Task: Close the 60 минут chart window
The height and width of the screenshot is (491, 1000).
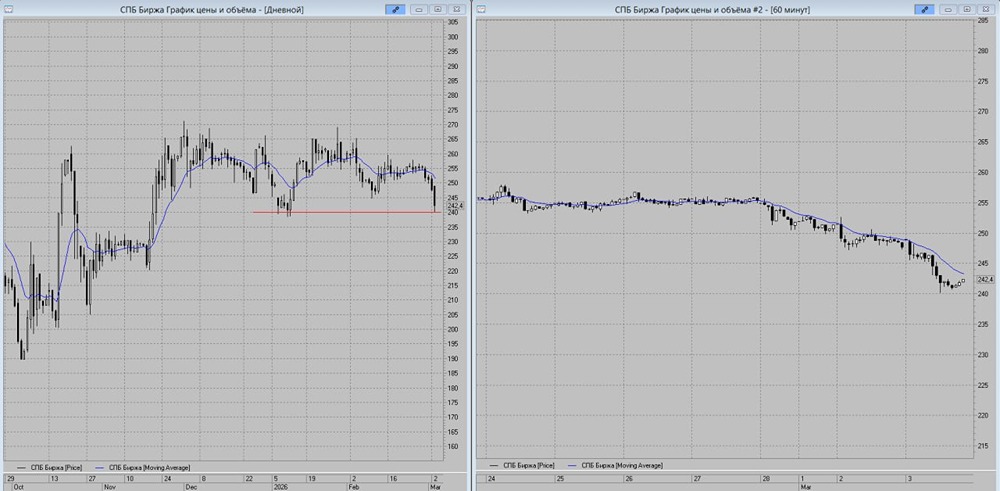Action: (x=985, y=10)
